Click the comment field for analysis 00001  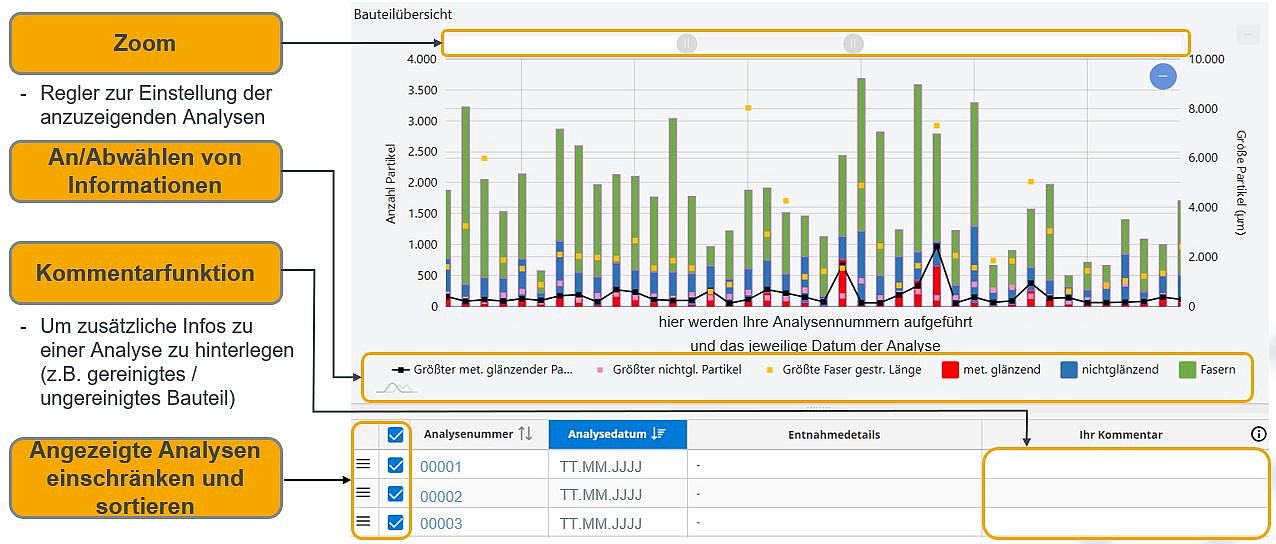[1125, 466]
